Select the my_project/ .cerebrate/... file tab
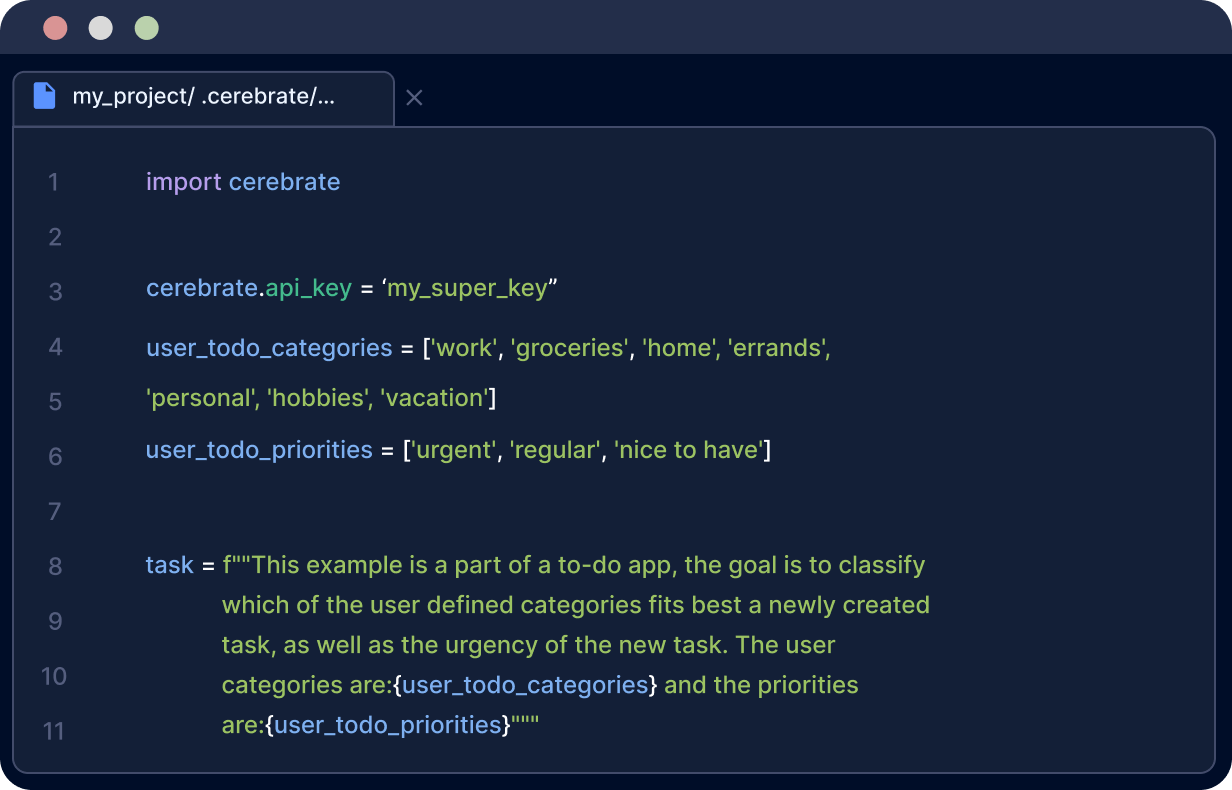Screen dimensions: 1232x790 (203, 97)
